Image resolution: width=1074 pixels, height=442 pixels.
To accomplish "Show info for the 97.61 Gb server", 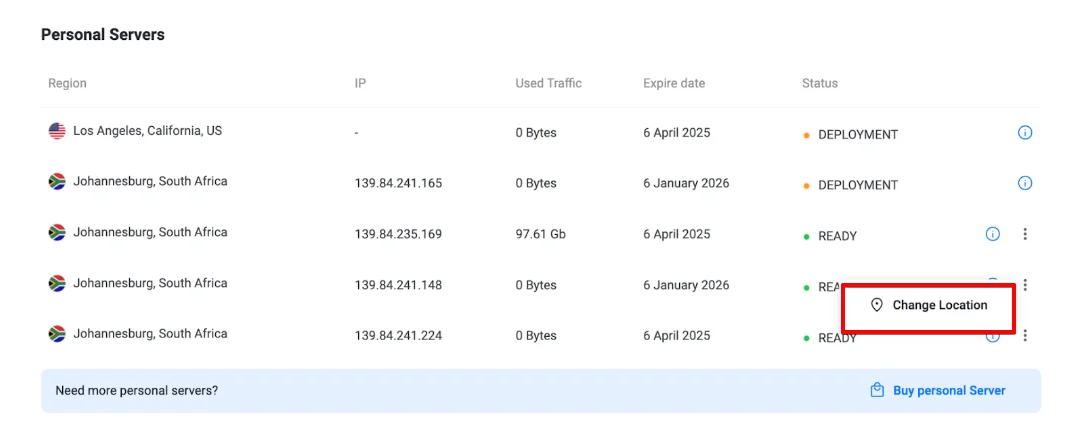I will [x=992, y=234].
